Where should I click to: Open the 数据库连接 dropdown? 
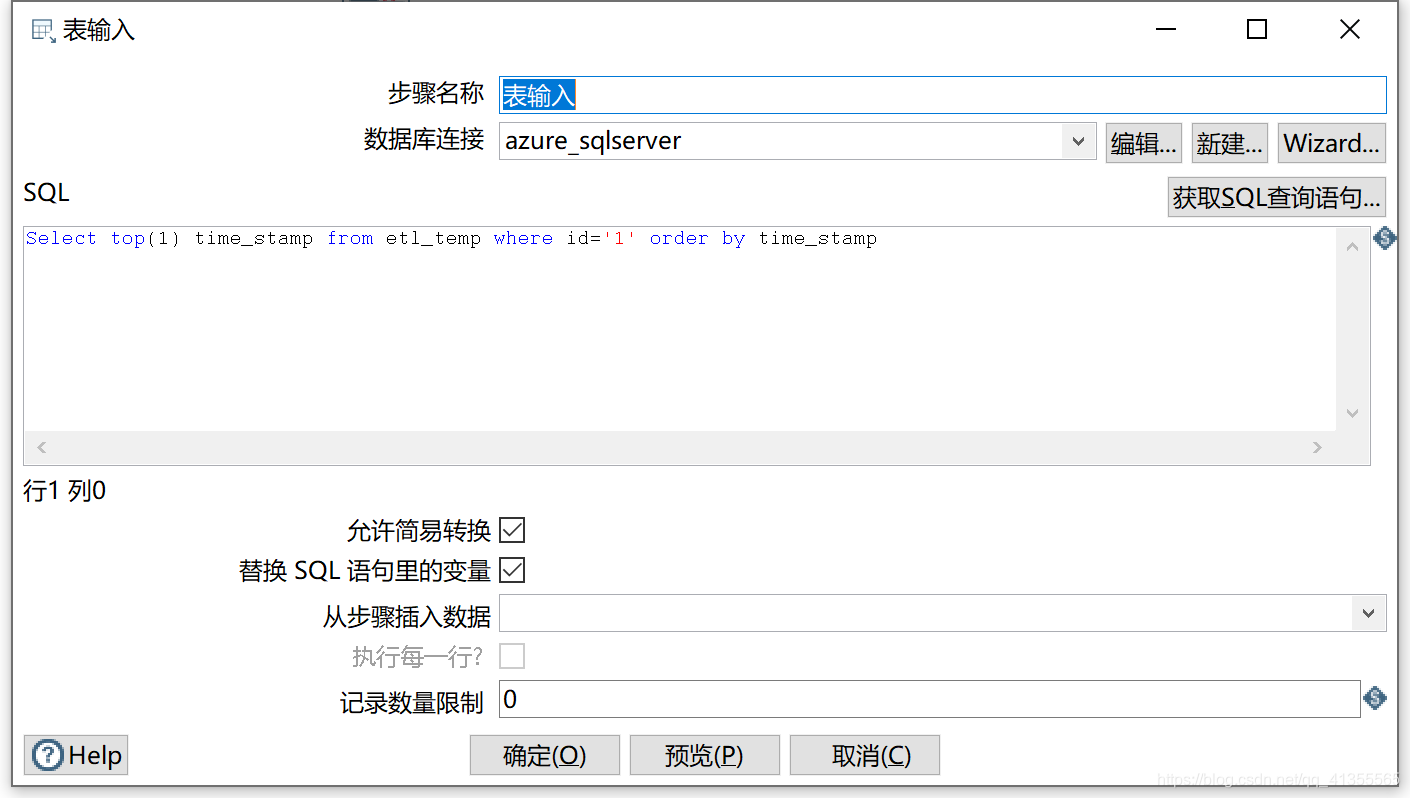click(1077, 142)
